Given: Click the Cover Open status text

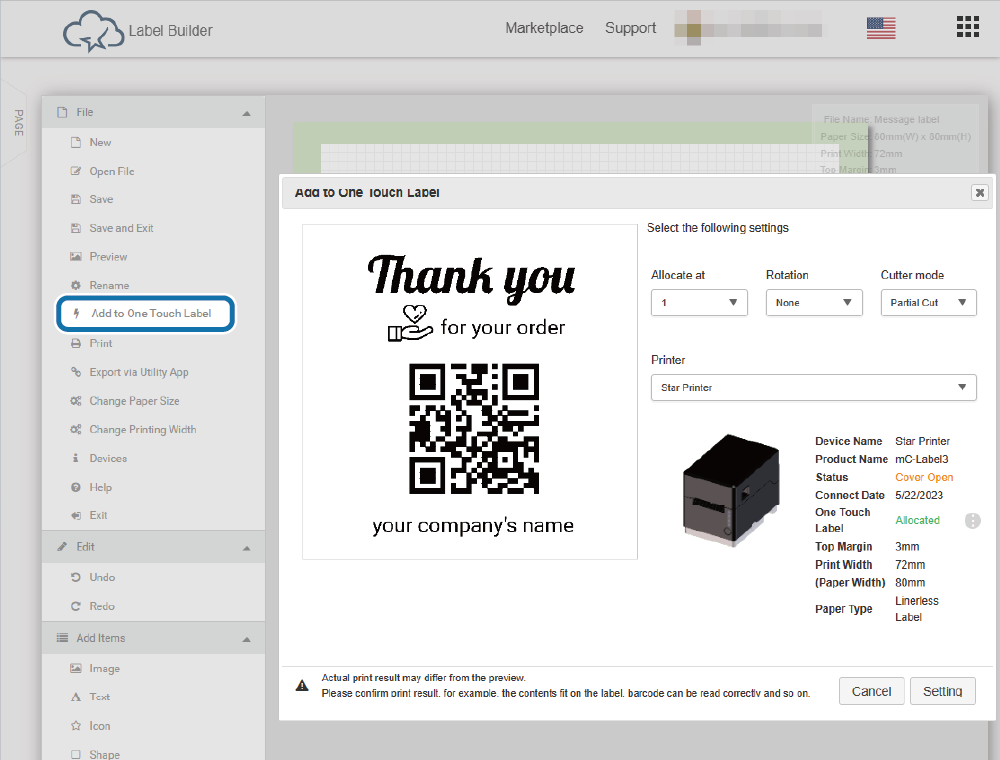Looking at the screenshot, I should point(924,477).
